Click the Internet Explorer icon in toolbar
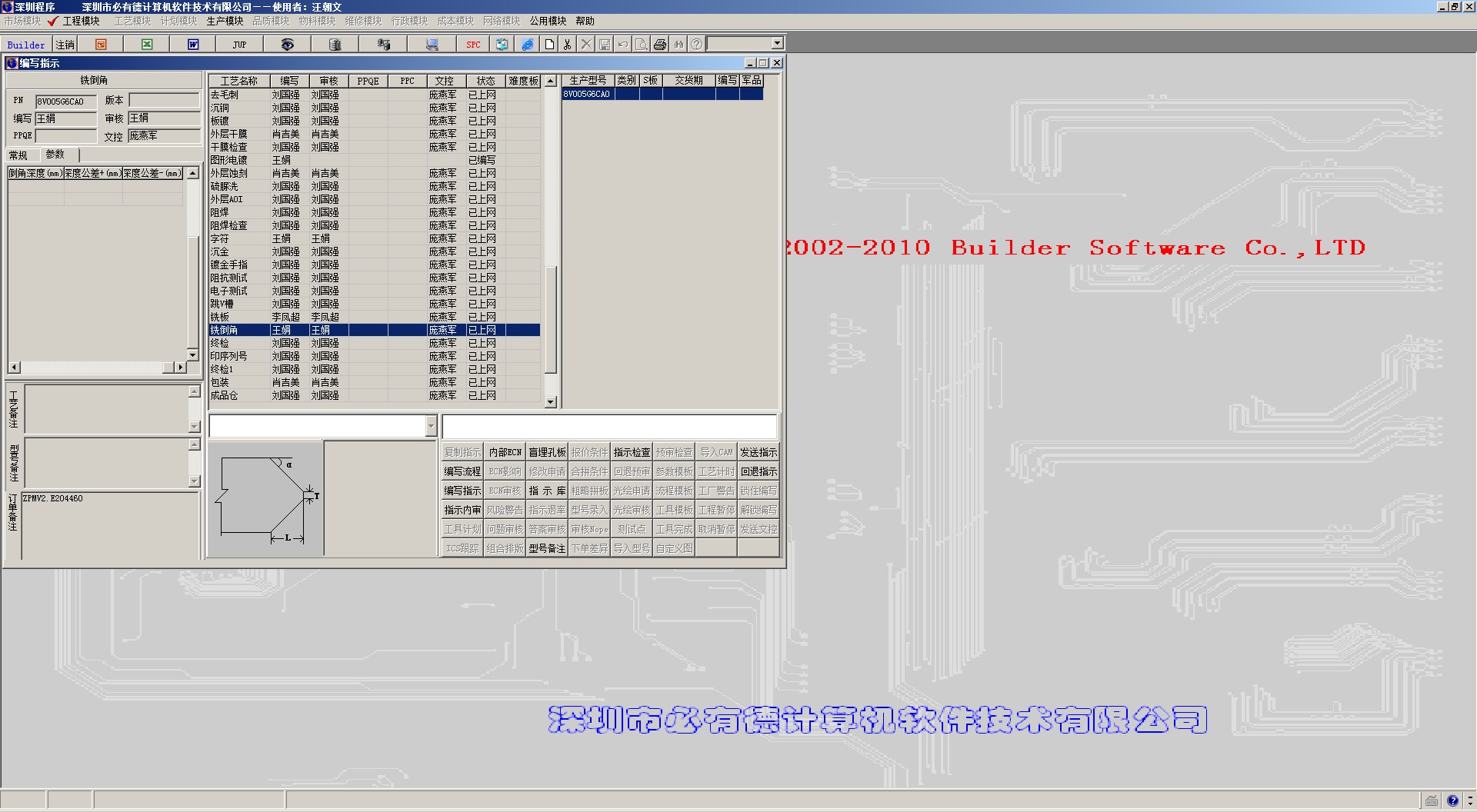The image size is (1477, 812). pyautogui.click(x=527, y=45)
